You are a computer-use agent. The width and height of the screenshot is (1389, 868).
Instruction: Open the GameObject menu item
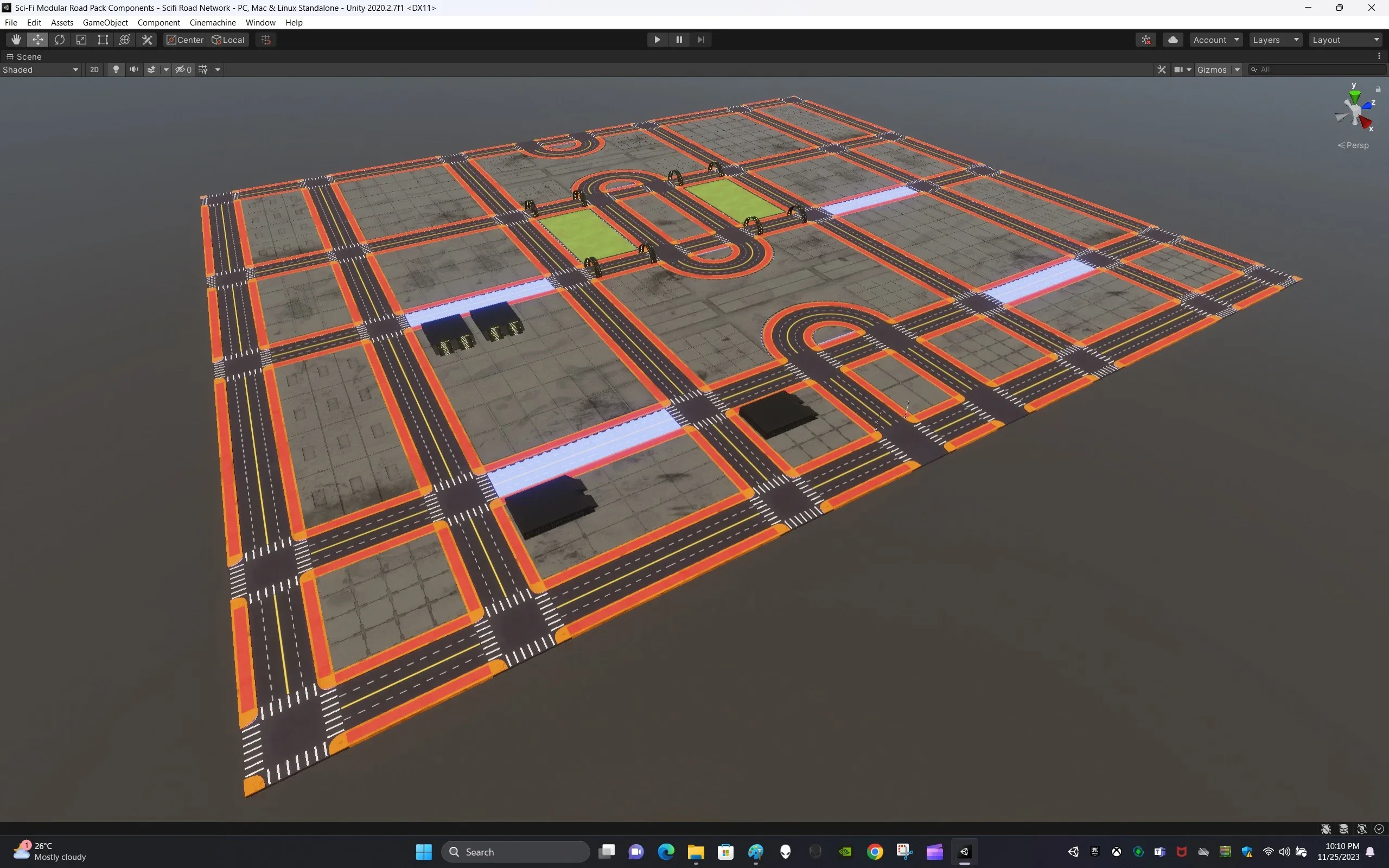coord(104,22)
